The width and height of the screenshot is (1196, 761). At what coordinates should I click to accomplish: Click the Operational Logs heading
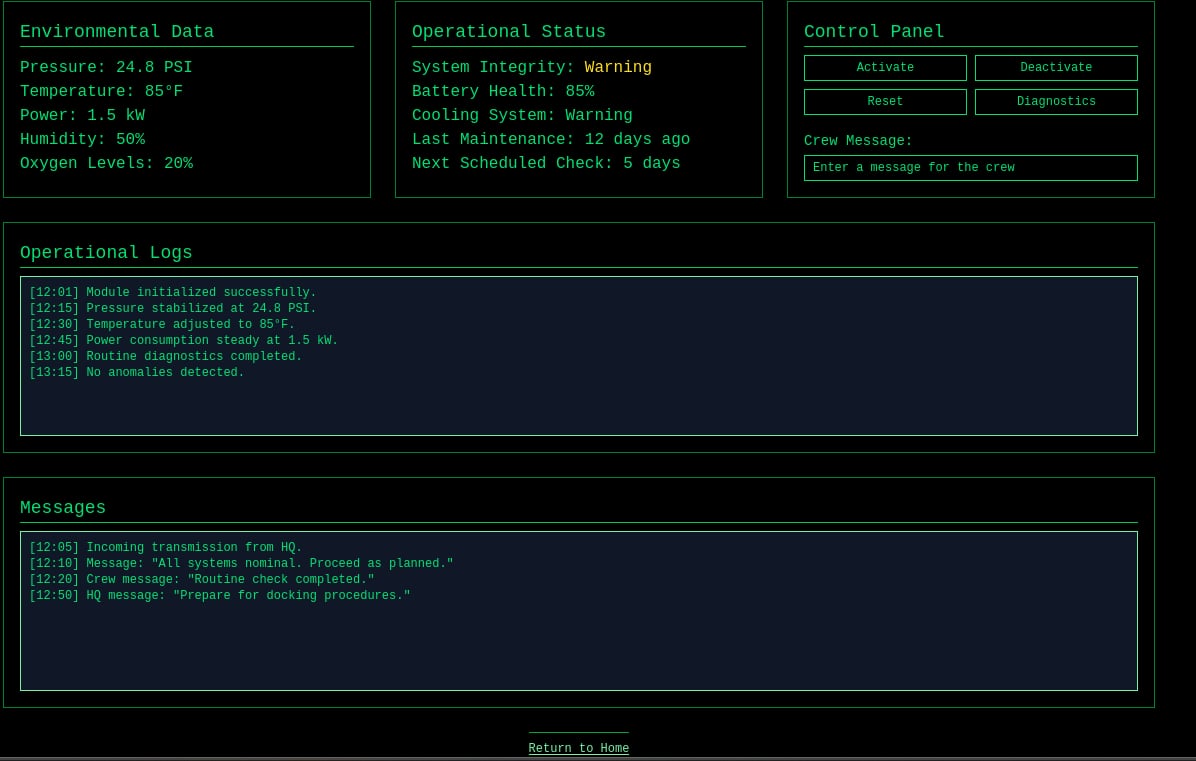[x=106, y=252]
